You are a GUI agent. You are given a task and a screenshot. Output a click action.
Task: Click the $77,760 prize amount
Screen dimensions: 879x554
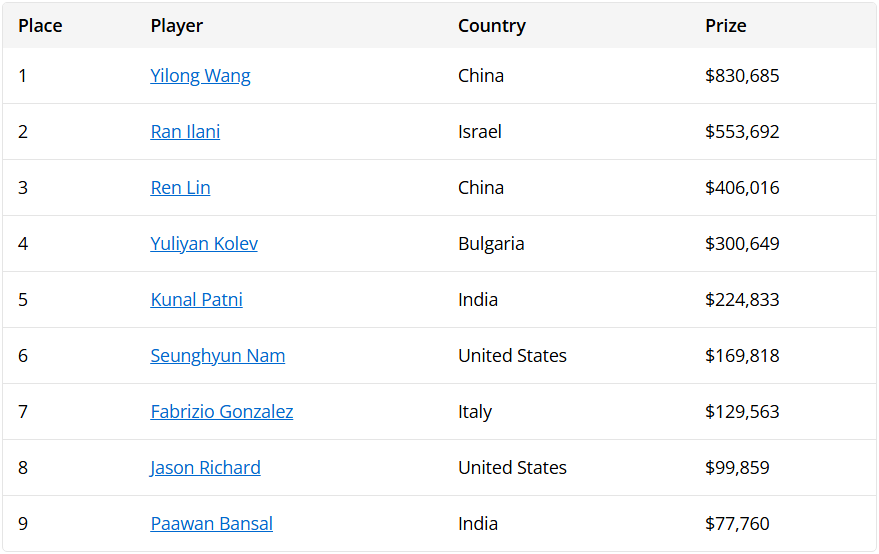click(737, 524)
